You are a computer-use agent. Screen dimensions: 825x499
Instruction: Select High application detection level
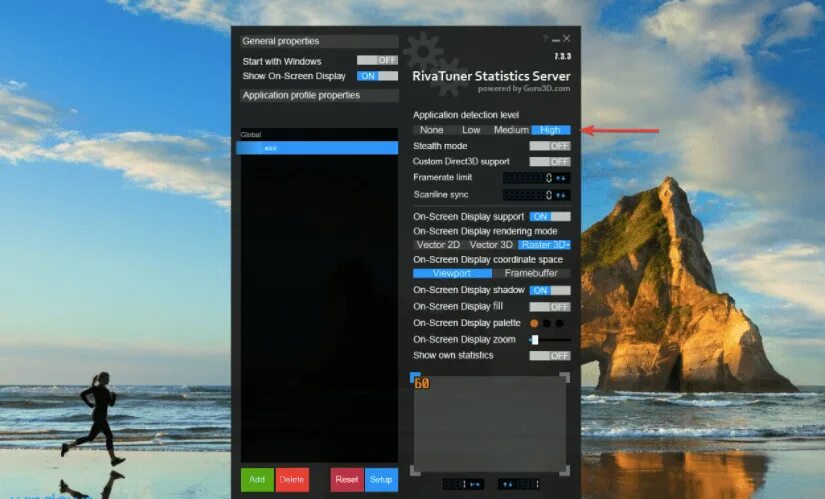[551, 130]
